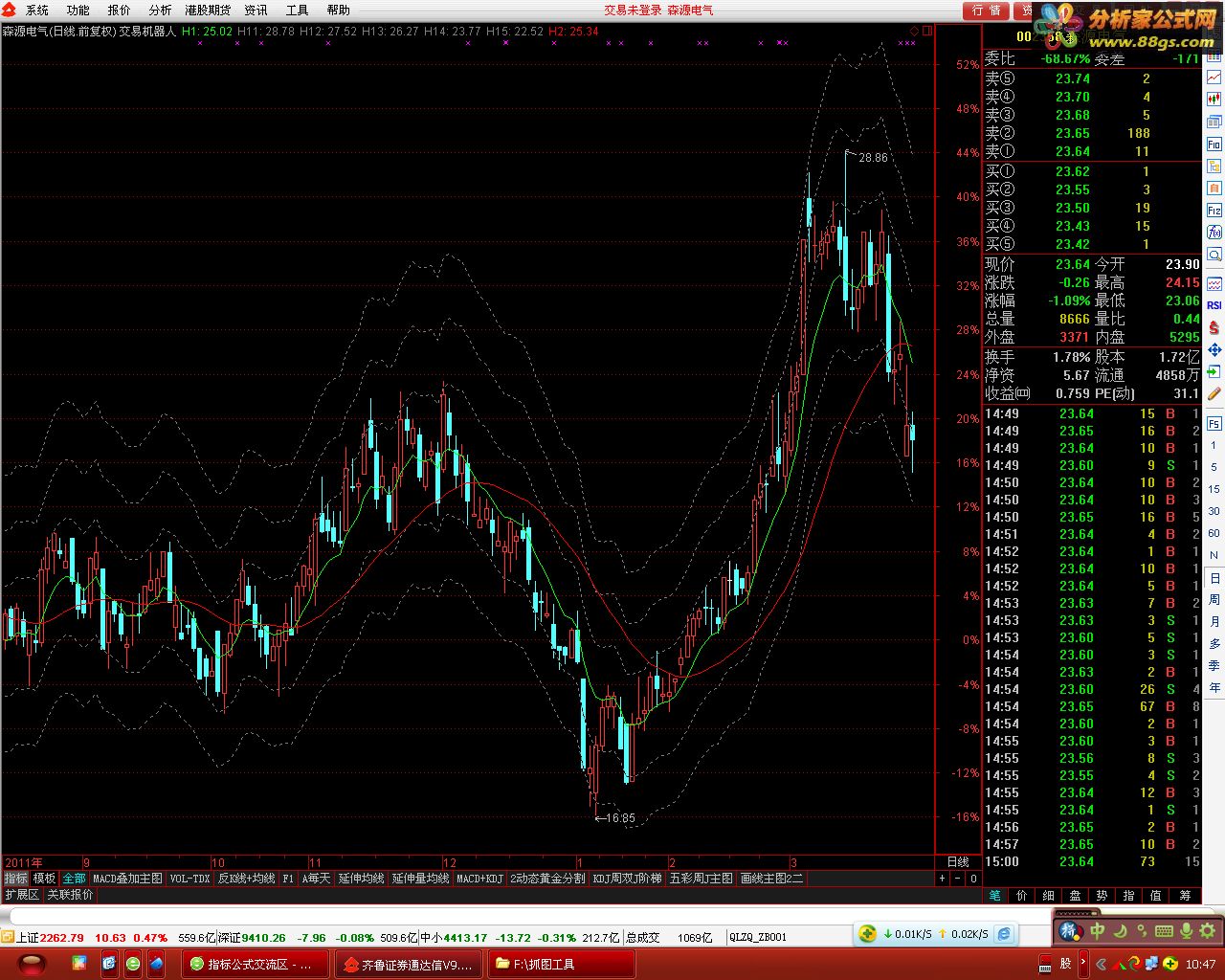Click the F5 chart switch icon
Image resolution: width=1225 pixels, height=980 pixels.
tap(1214, 423)
